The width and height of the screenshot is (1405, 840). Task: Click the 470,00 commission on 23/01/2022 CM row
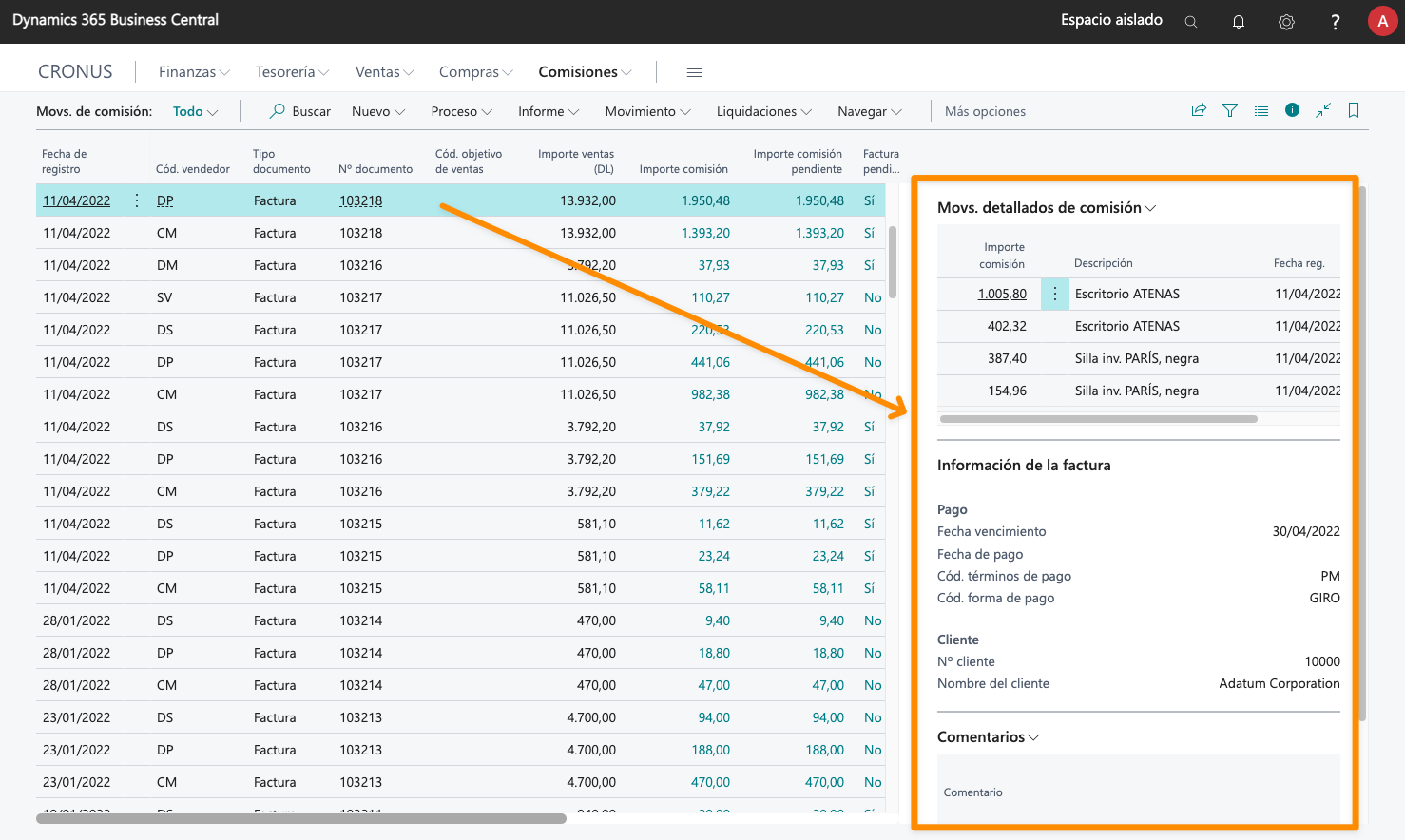710,782
